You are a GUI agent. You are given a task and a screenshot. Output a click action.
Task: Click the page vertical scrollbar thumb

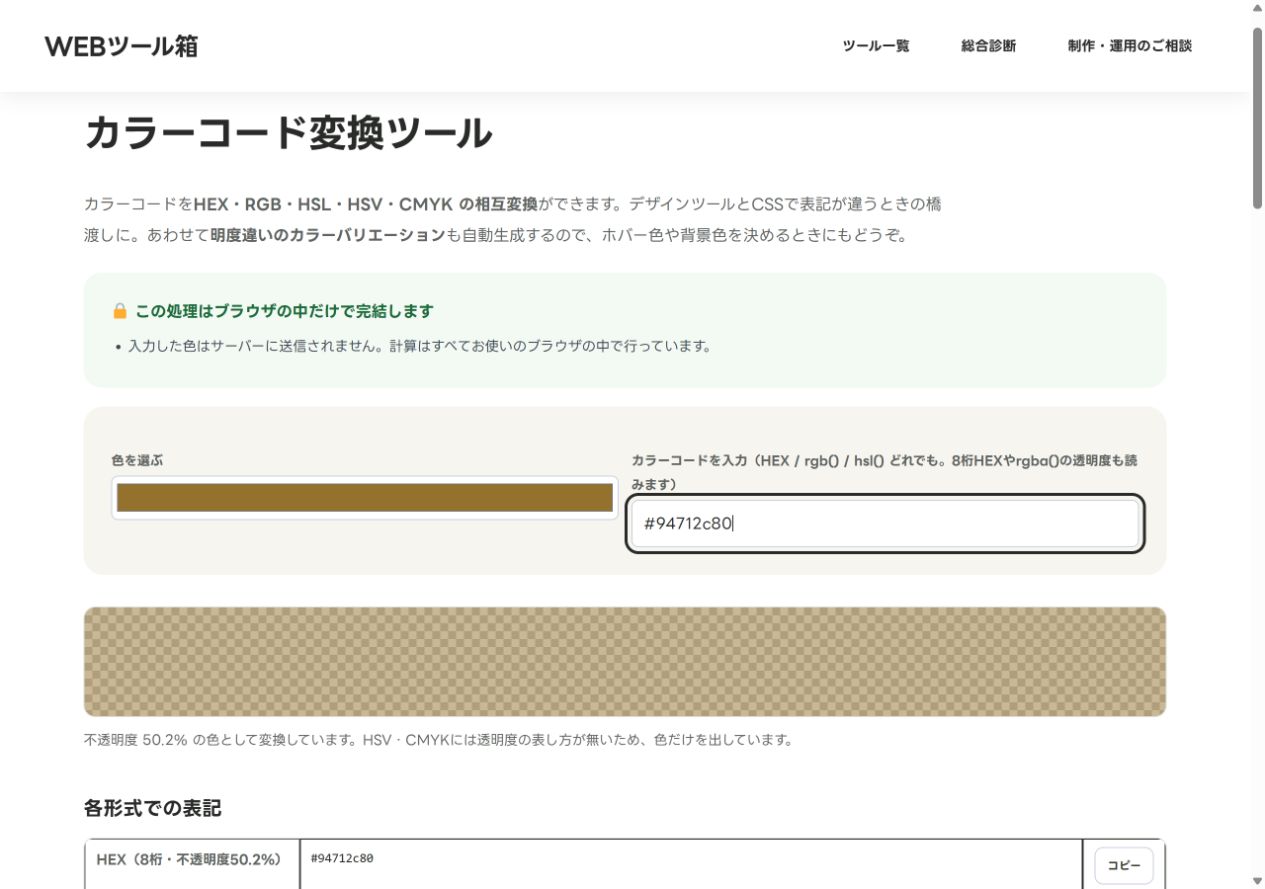[x=1257, y=118]
